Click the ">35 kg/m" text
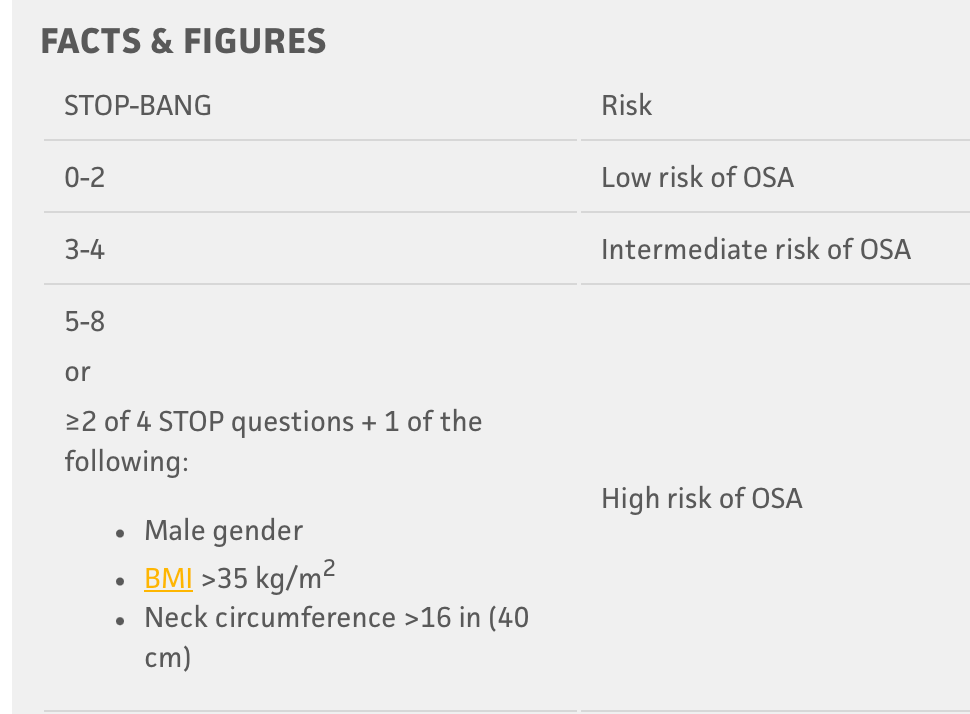Image resolution: width=970 pixels, height=714 pixels. pos(261,579)
